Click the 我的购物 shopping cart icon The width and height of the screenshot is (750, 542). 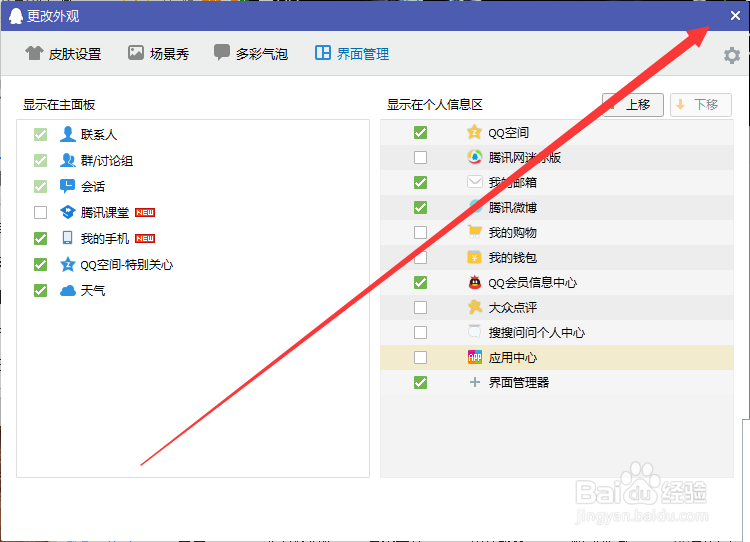point(474,232)
